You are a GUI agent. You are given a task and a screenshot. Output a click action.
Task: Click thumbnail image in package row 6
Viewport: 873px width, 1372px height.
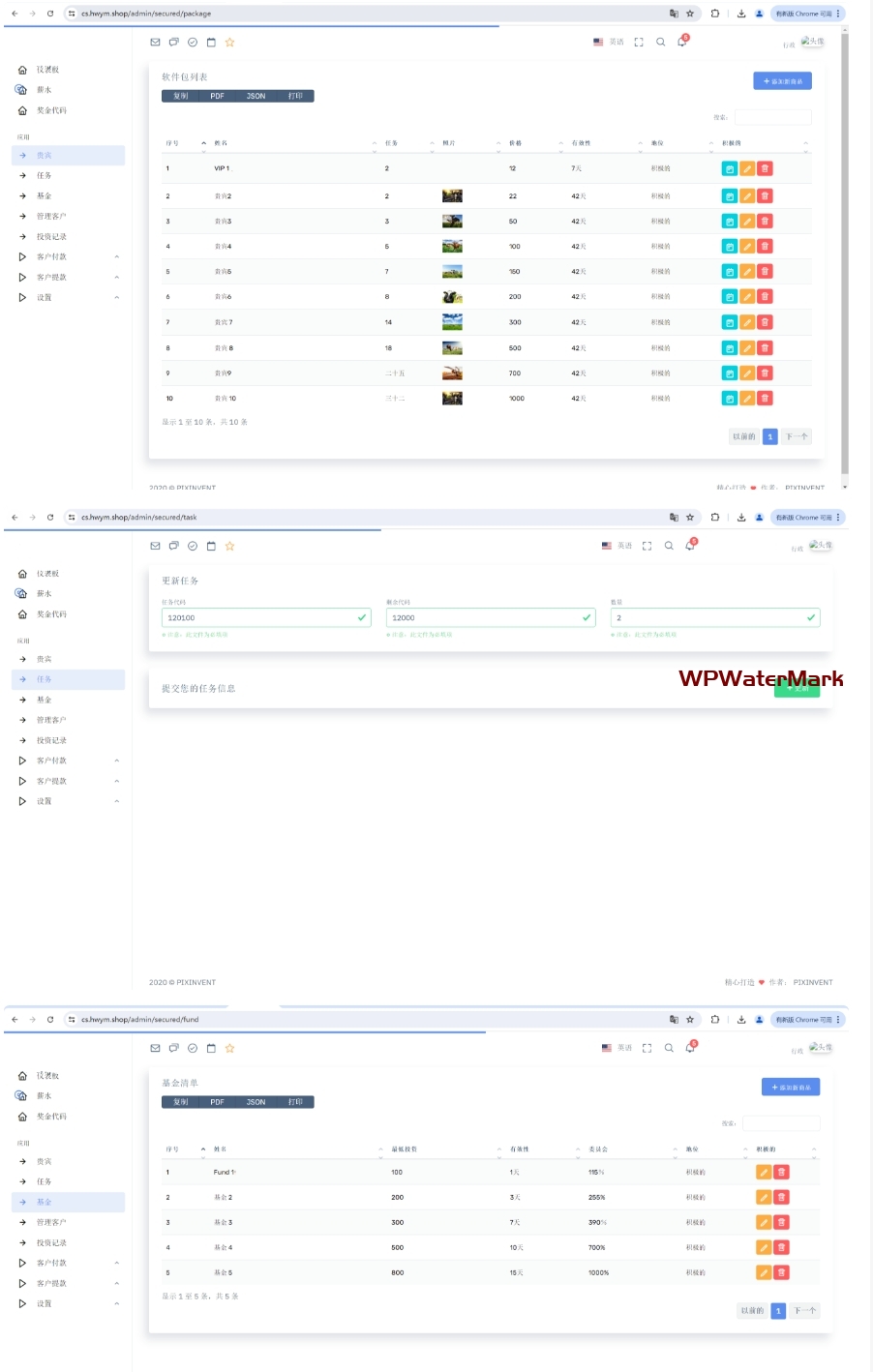click(452, 297)
